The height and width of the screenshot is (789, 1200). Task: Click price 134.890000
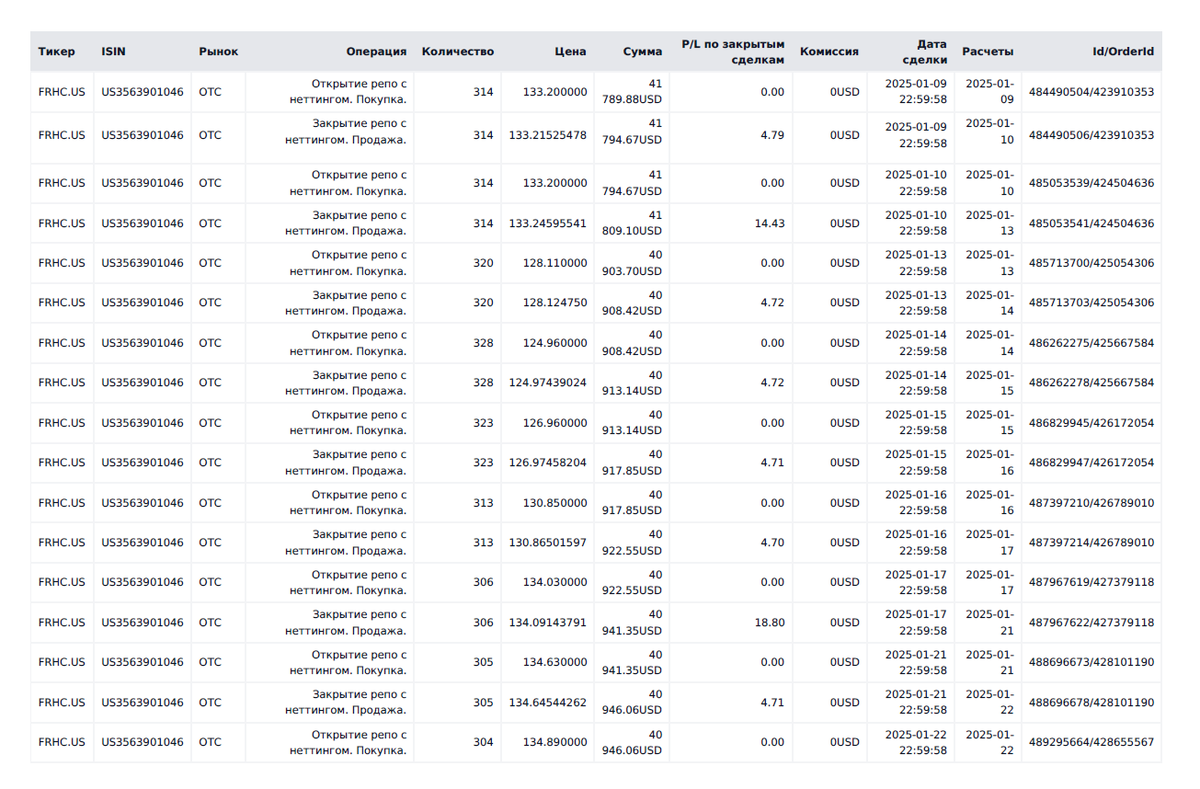(555, 742)
